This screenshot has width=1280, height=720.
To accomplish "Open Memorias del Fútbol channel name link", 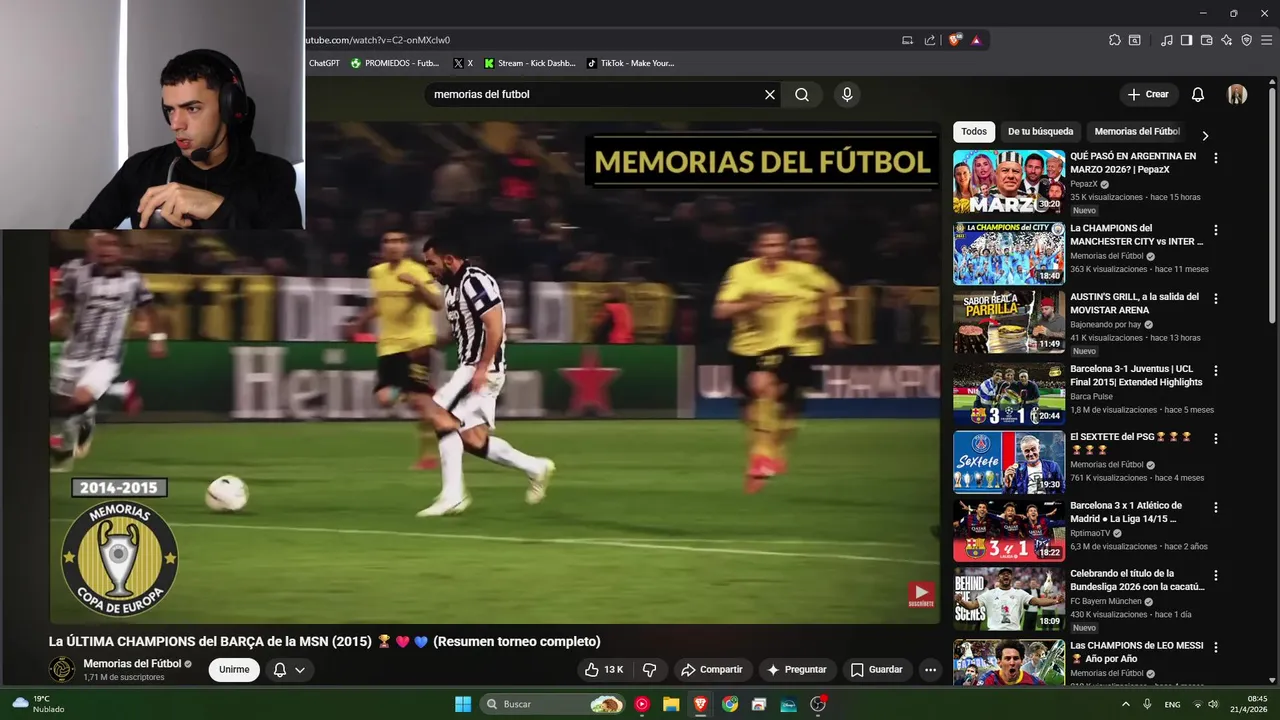I will pos(132,663).
